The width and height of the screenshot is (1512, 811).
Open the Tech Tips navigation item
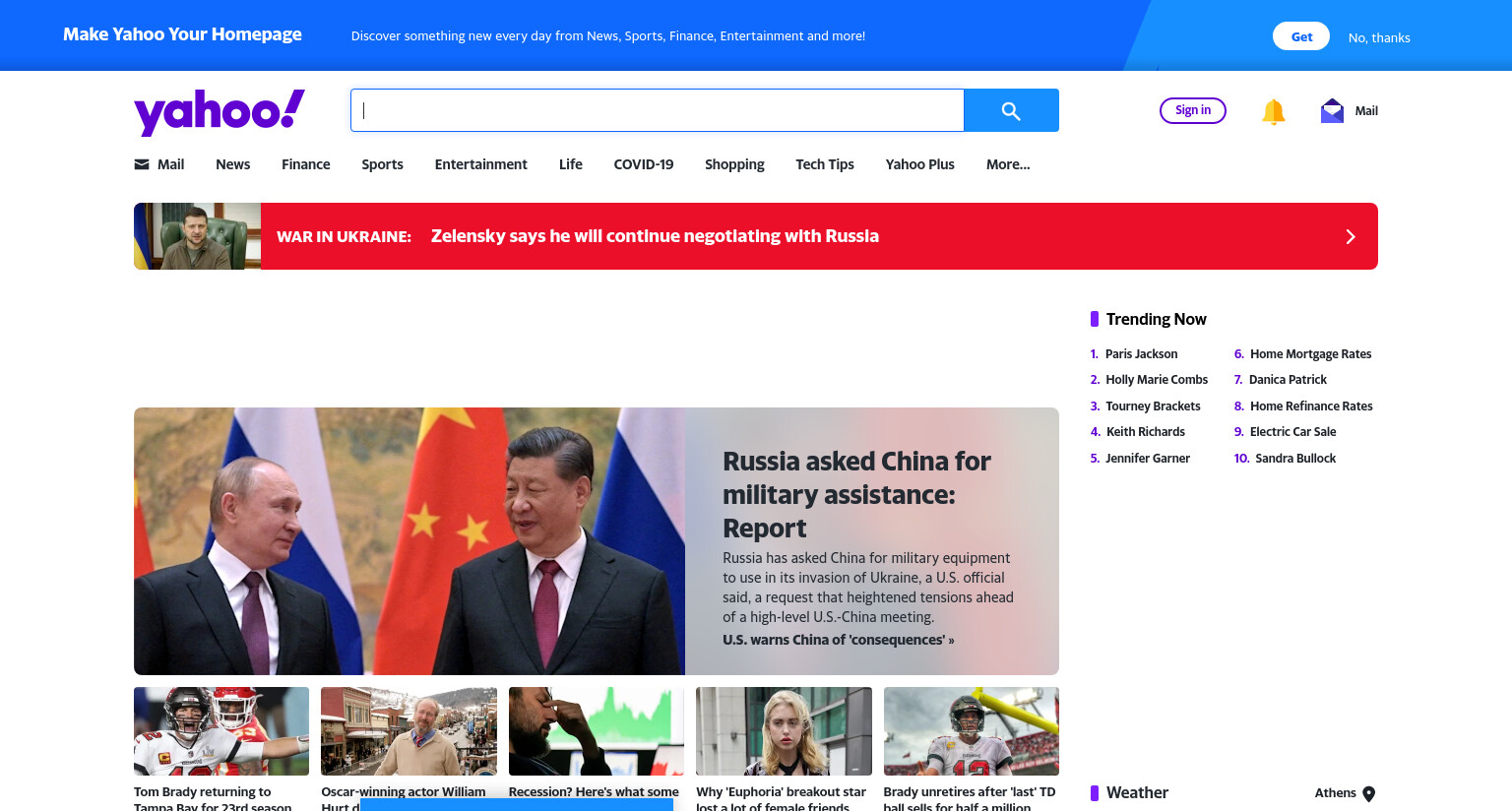[825, 164]
